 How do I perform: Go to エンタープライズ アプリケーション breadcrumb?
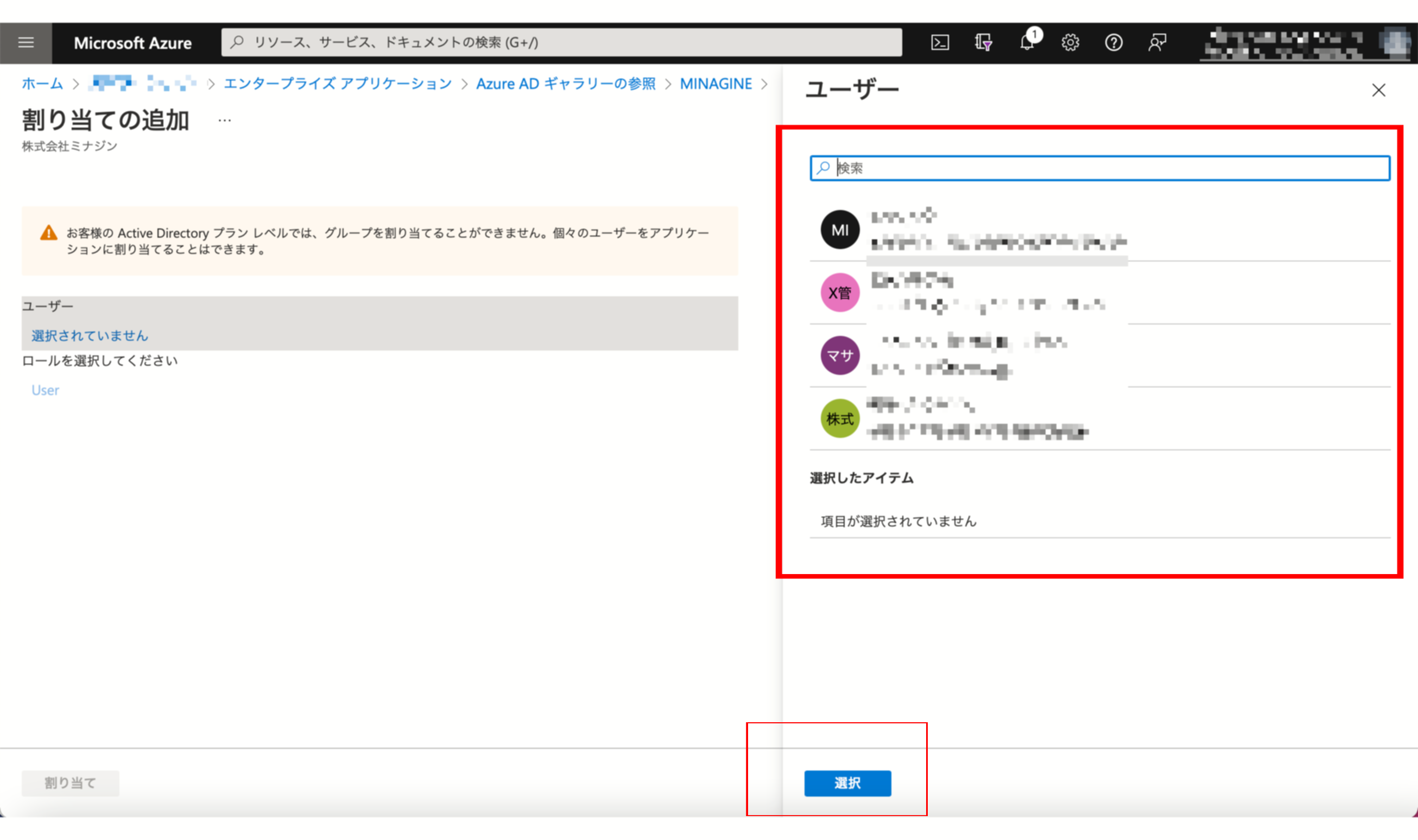coord(338,84)
